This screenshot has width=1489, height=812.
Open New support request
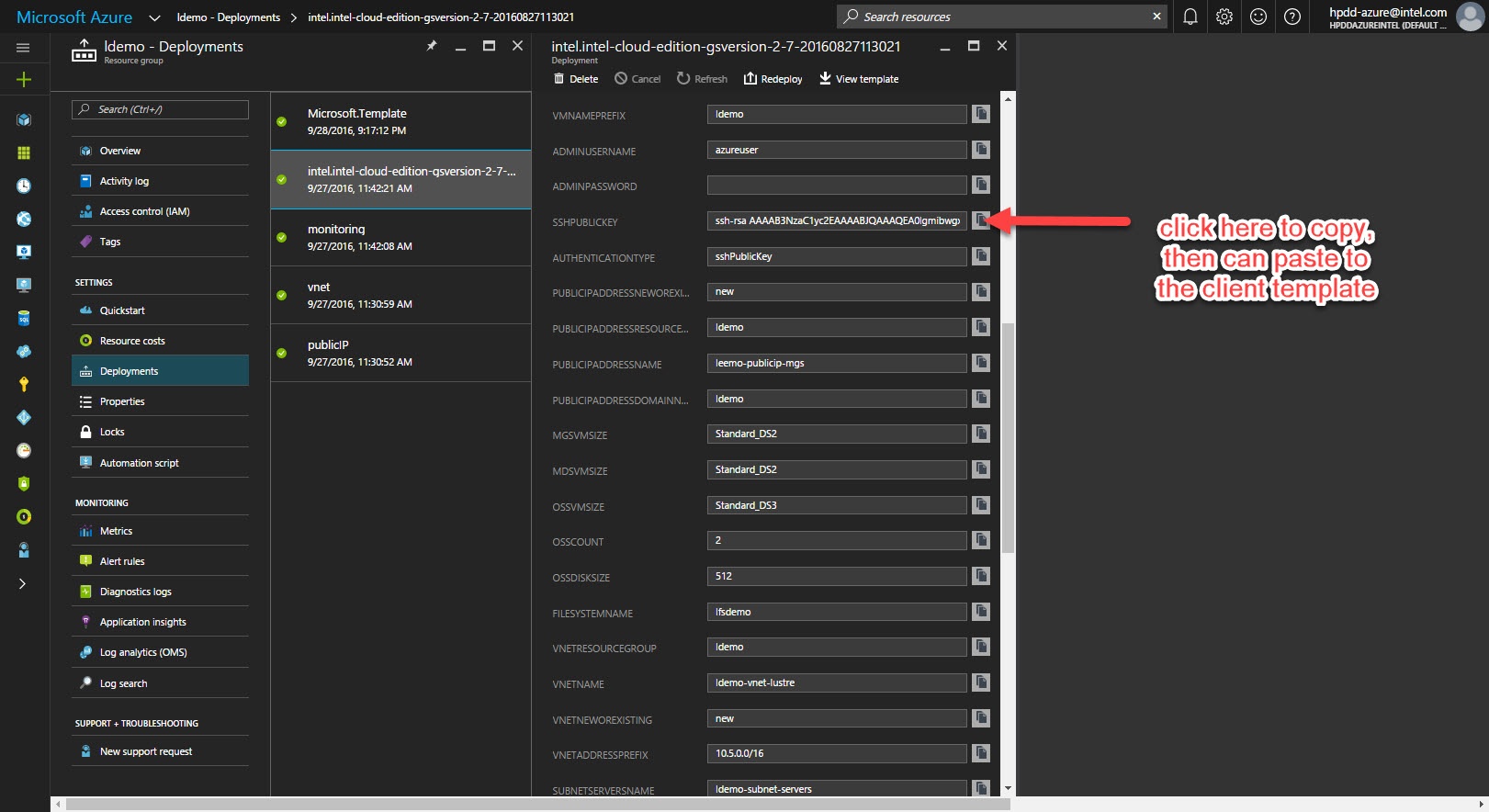coord(160,751)
